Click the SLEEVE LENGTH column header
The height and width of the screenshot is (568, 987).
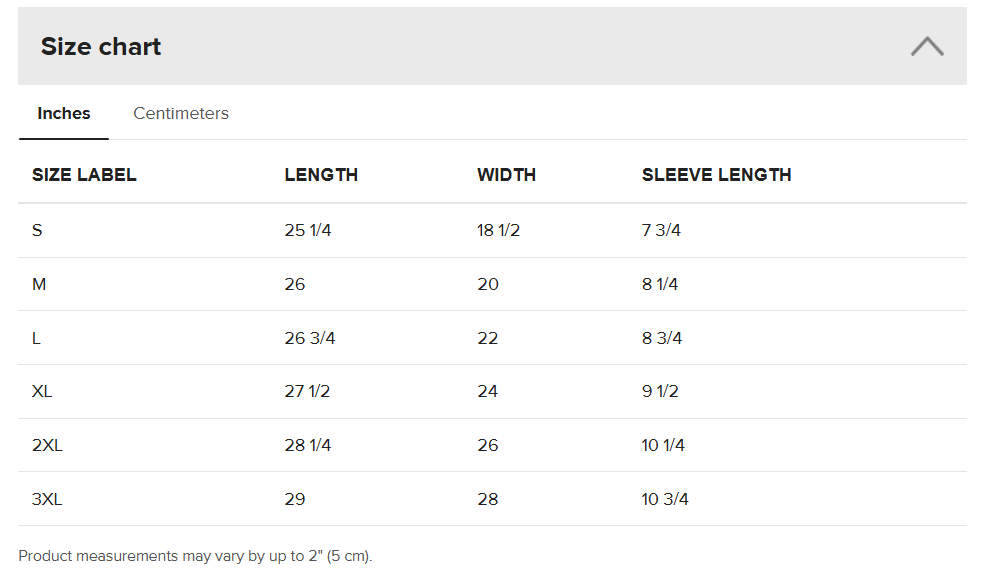[x=716, y=175]
